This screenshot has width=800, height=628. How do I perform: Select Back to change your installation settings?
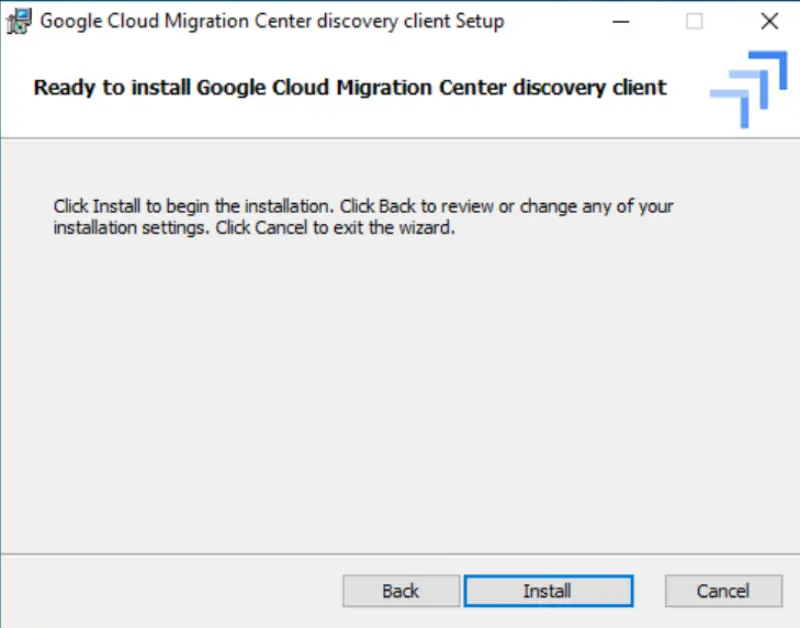click(x=400, y=590)
